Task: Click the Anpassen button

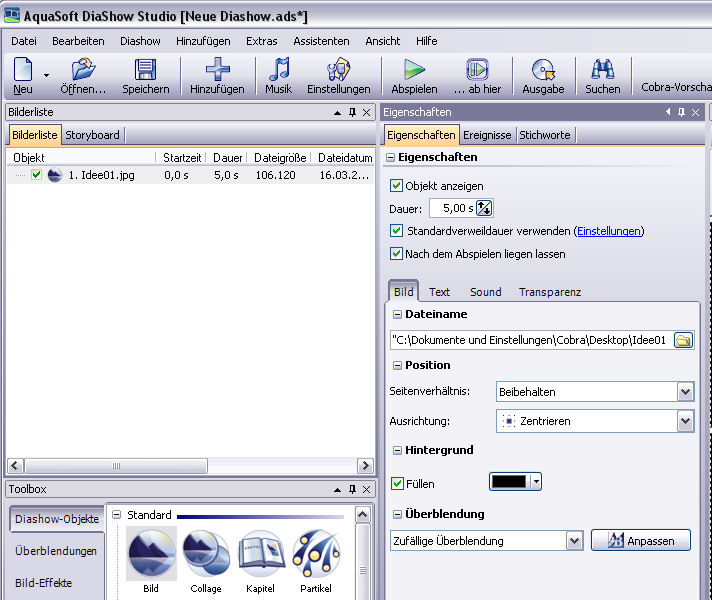Action: coord(641,541)
